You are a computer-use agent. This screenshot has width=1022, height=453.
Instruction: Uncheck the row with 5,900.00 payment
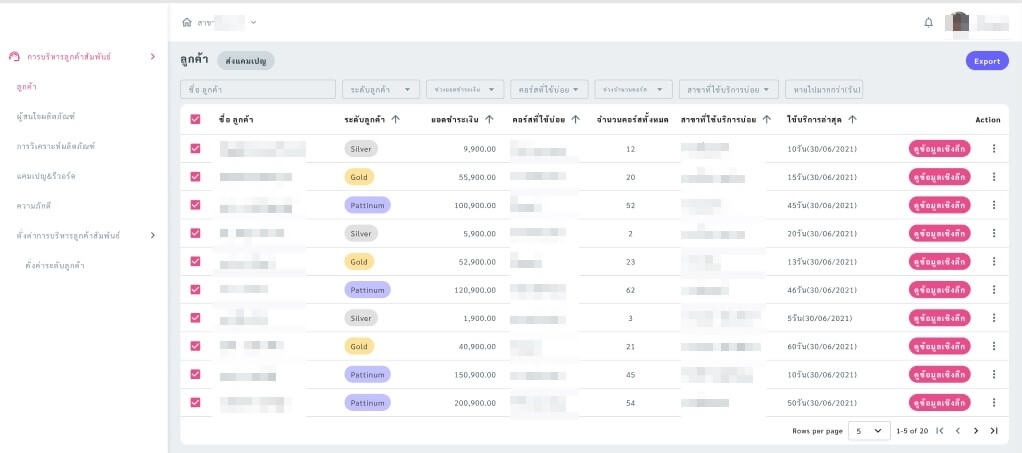tap(196, 233)
